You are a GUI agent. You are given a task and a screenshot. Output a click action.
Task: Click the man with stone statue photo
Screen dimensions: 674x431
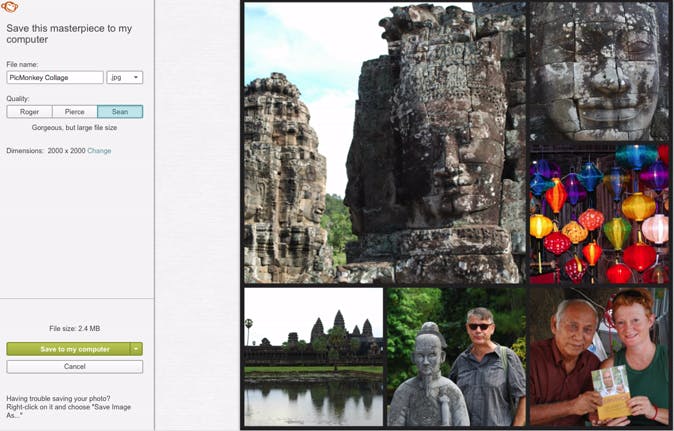coord(456,357)
